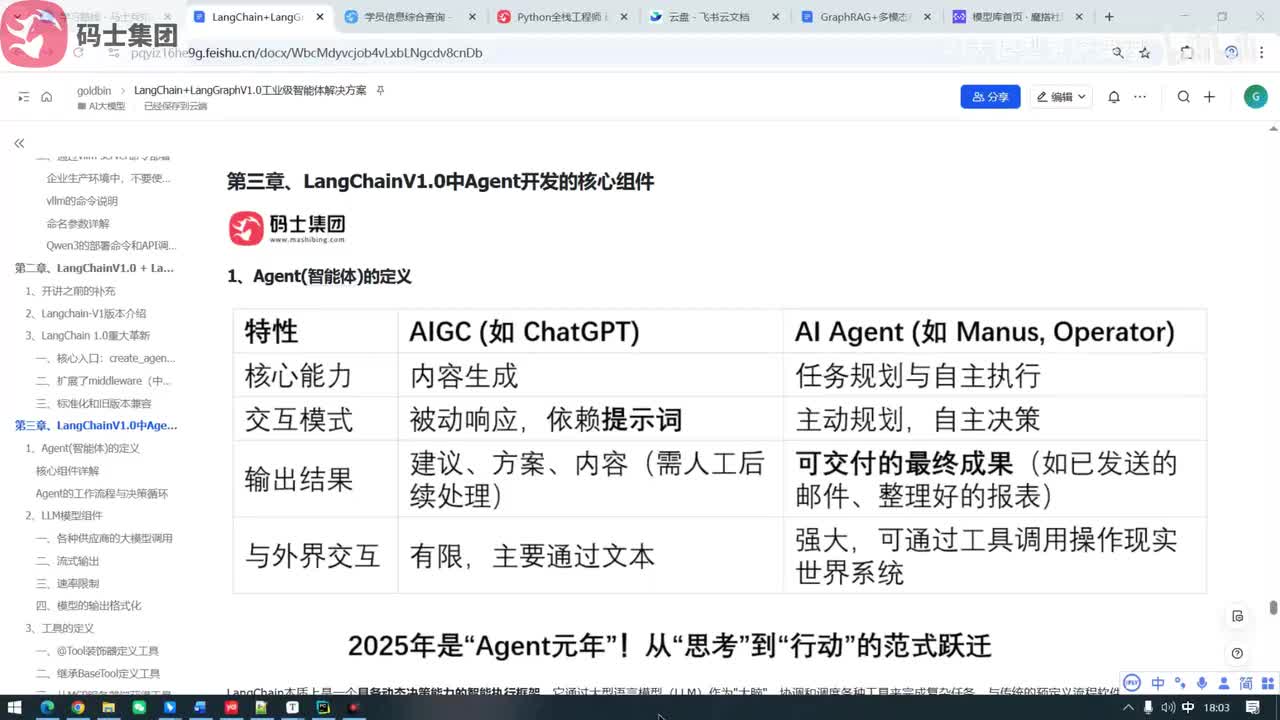Viewport: 1280px width, 720px height.
Task: Jump to outline 第二章、LangChainV1.0 section
Action: click(x=95, y=268)
